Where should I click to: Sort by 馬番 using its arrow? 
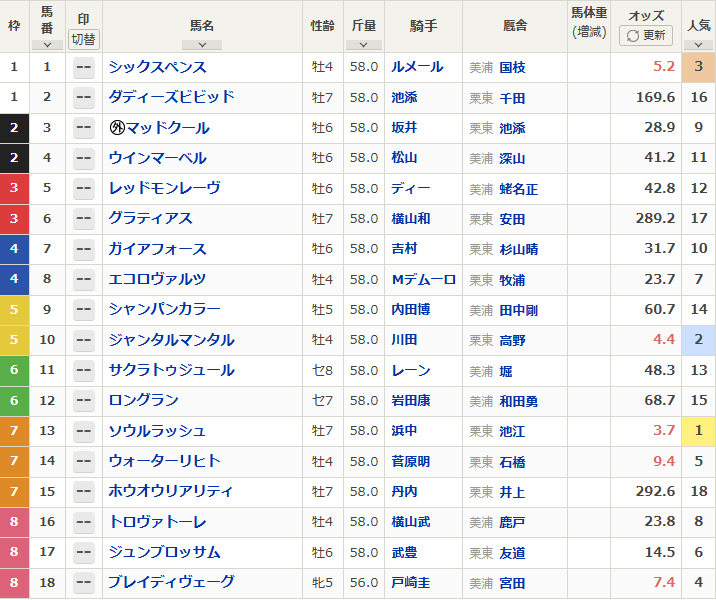(47, 44)
